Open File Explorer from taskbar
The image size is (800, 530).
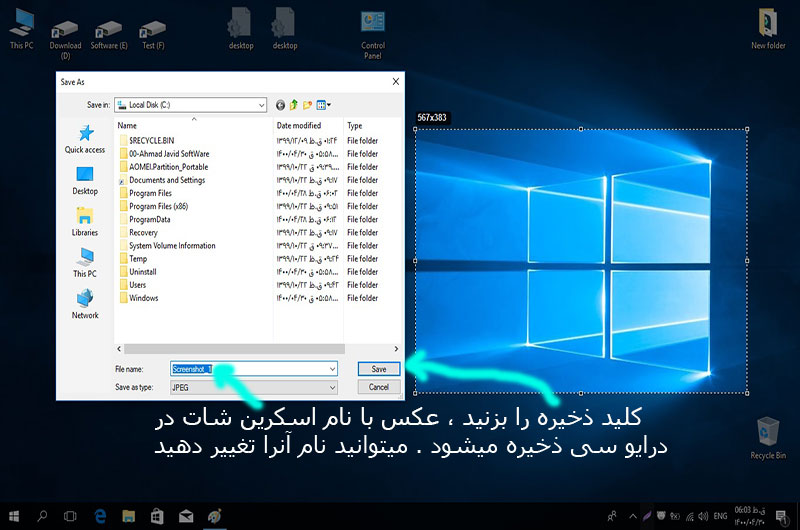129,516
